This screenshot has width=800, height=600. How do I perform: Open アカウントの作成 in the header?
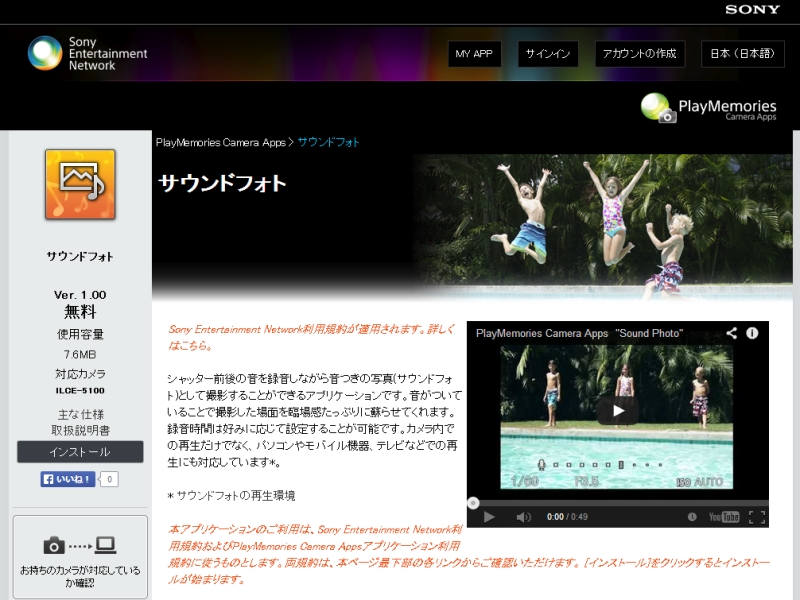(639, 54)
